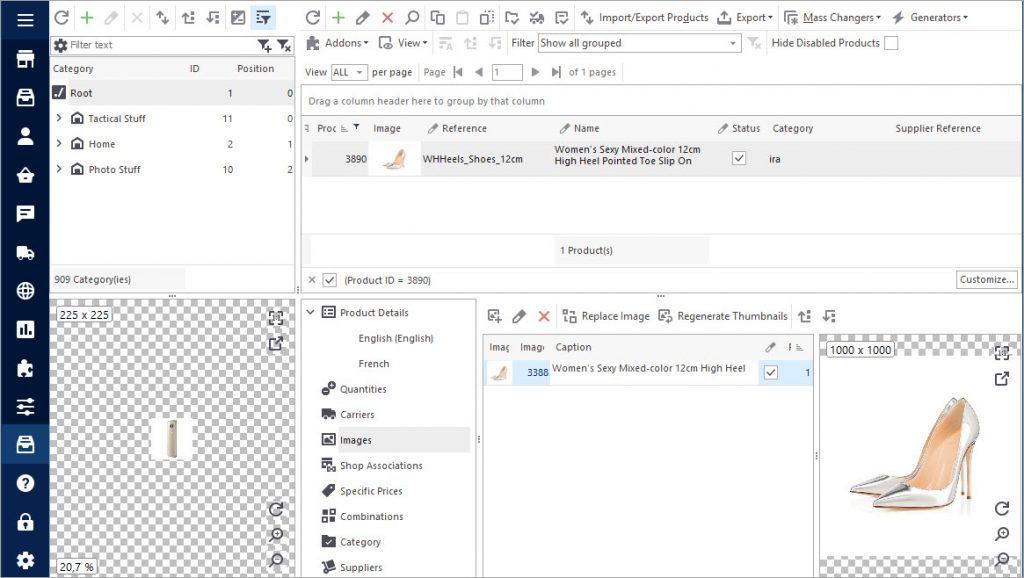Select the Images section tab
Viewport: 1024px width, 578px height.
coord(355,440)
